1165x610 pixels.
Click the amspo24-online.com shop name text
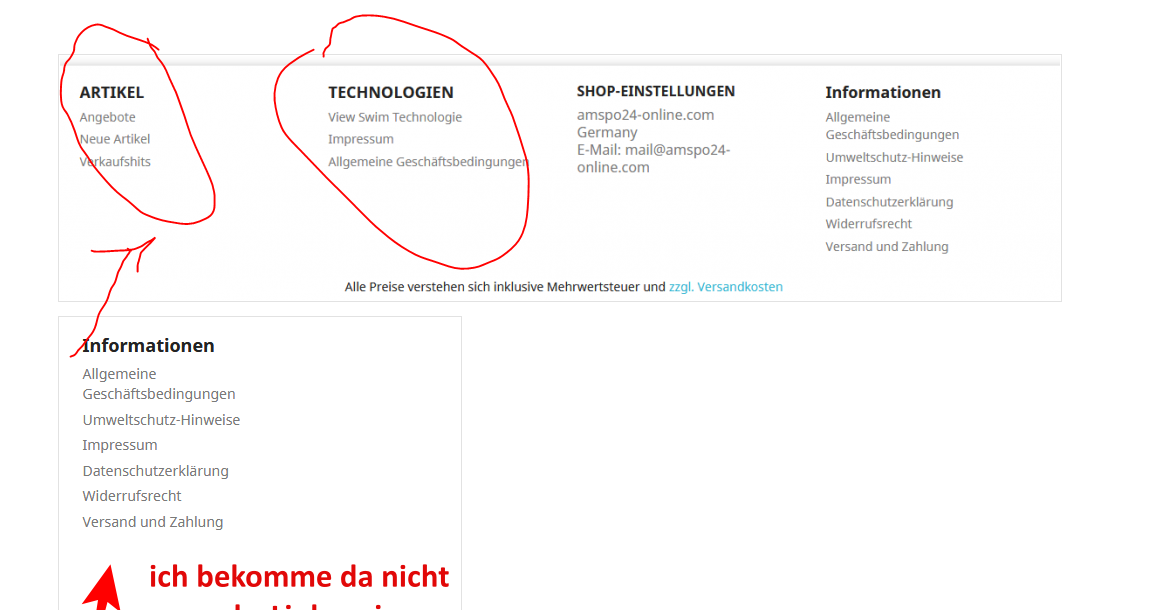click(x=646, y=115)
